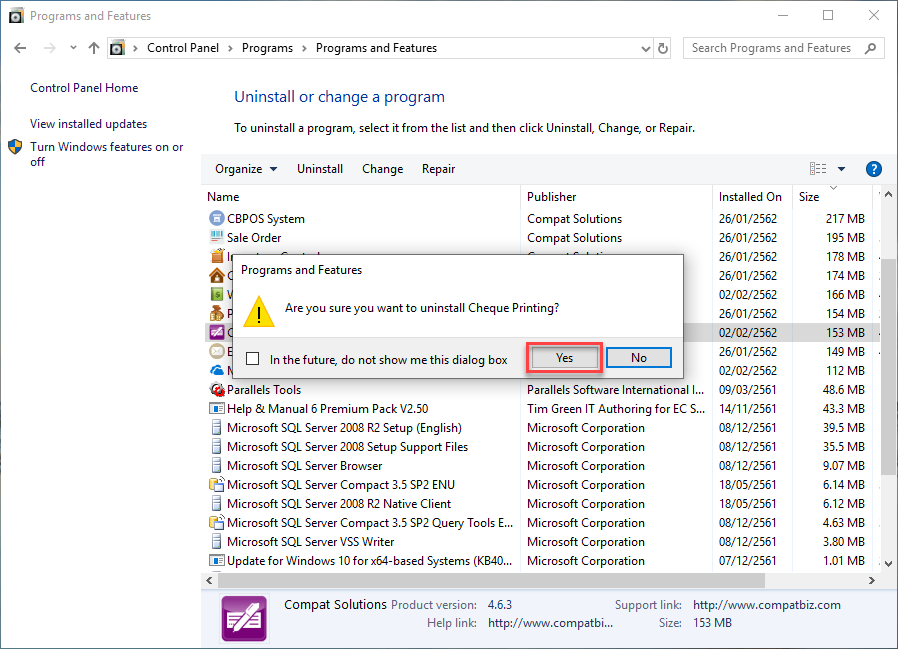Click the Control Panel icon in the address bar
Image resolution: width=898 pixels, height=649 pixels.
[117, 48]
